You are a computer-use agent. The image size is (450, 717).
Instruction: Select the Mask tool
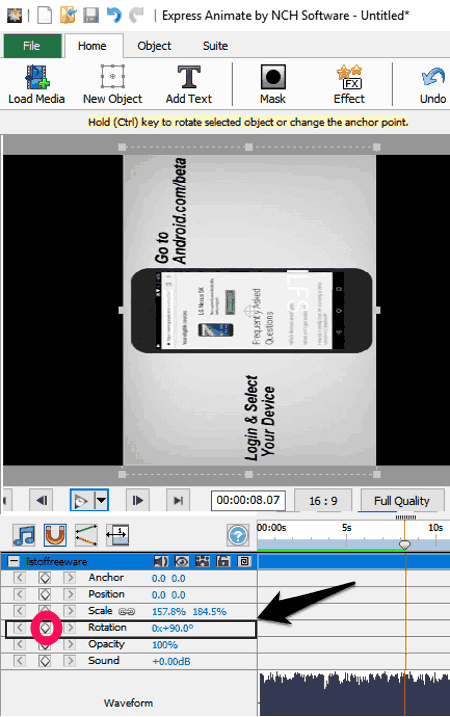tap(273, 85)
